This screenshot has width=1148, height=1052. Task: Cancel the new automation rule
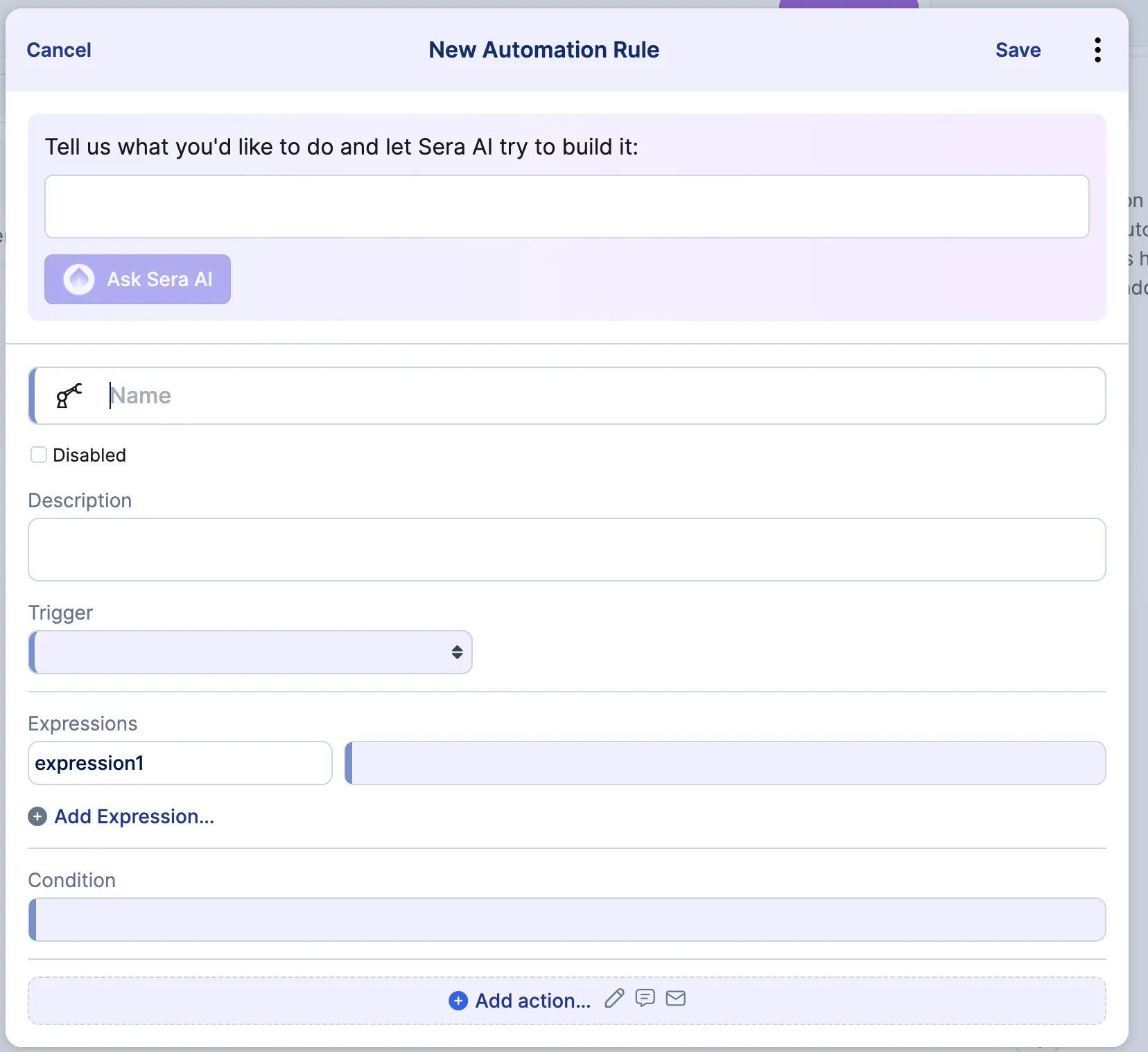pos(59,50)
